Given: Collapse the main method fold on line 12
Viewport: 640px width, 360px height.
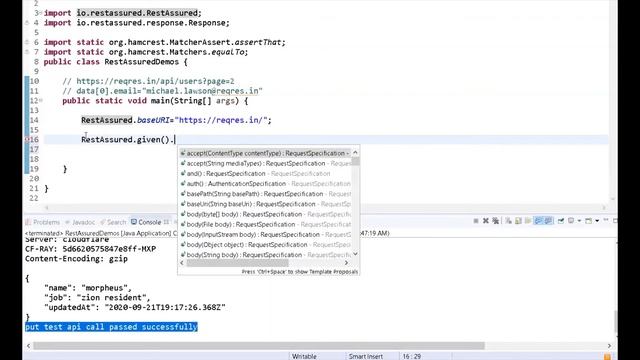Looking at the screenshot, I should (40, 100).
